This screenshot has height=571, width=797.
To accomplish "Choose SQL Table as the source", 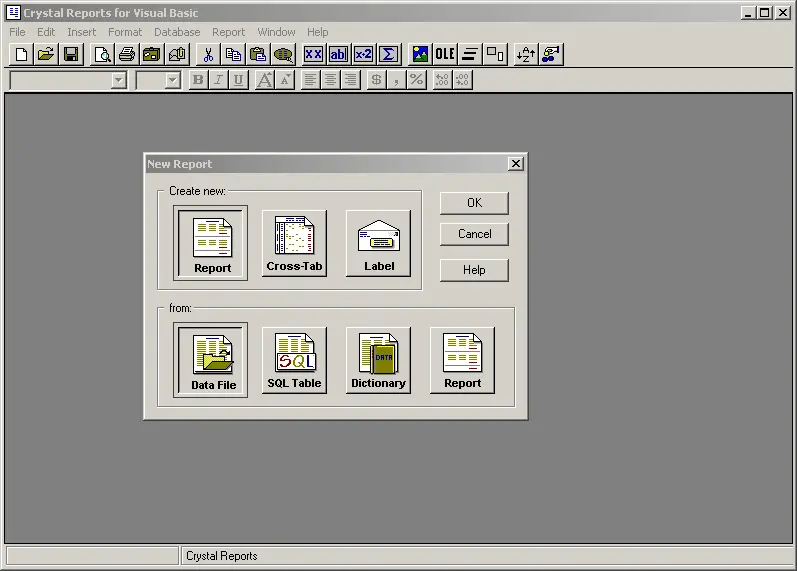I will click(x=294, y=360).
